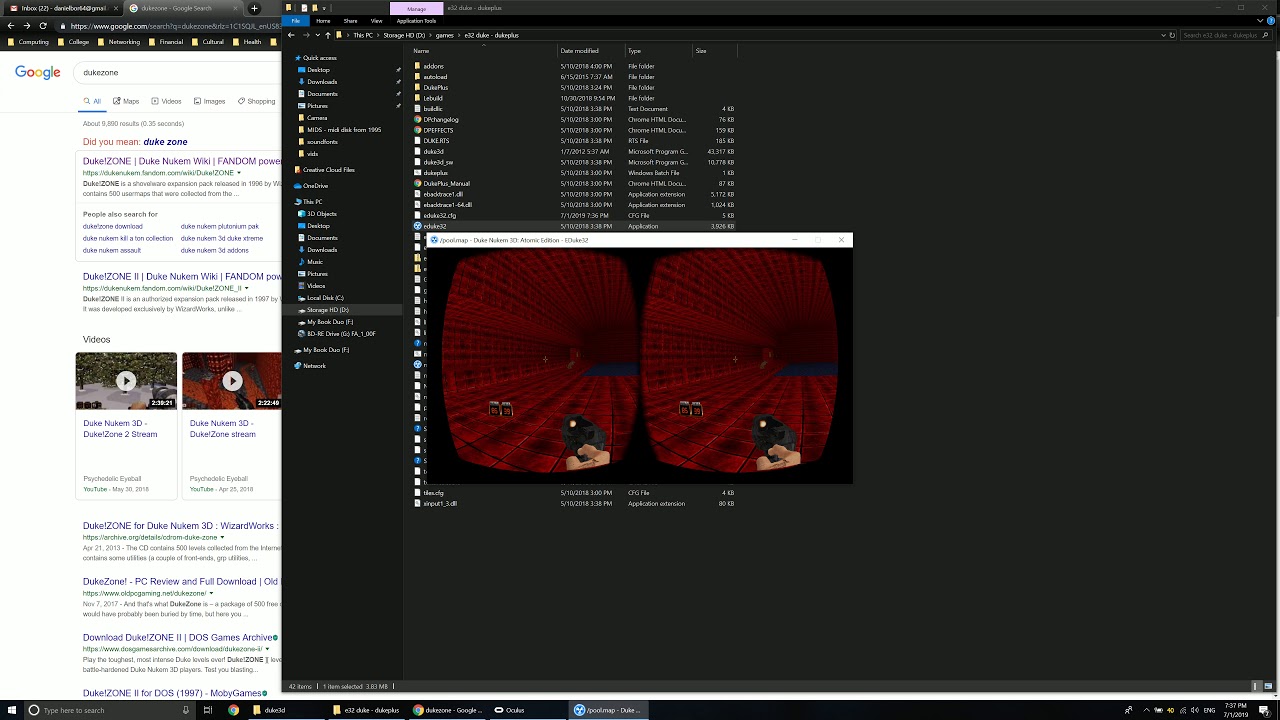1280x720 pixels.
Task: Click the Google search box containing dukezone
Action: (178, 72)
